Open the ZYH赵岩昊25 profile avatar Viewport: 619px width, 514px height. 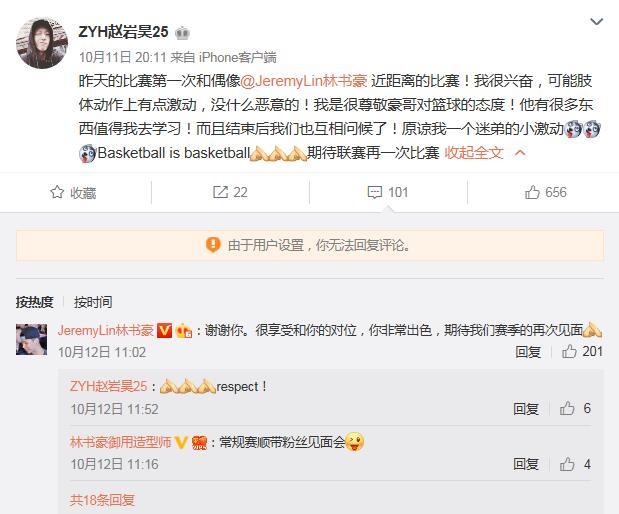pyautogui.click(x=42, y=43)
